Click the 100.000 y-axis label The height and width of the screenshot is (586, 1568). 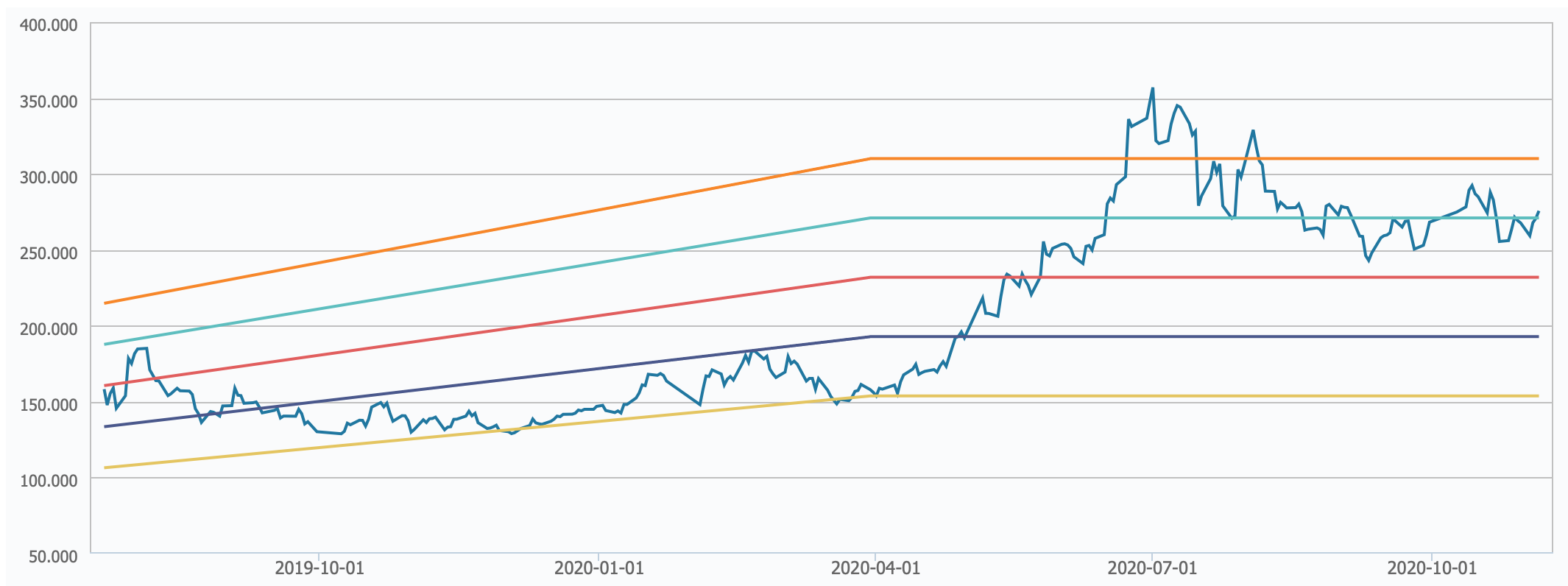pyautogui.click(x=47, y=481)
